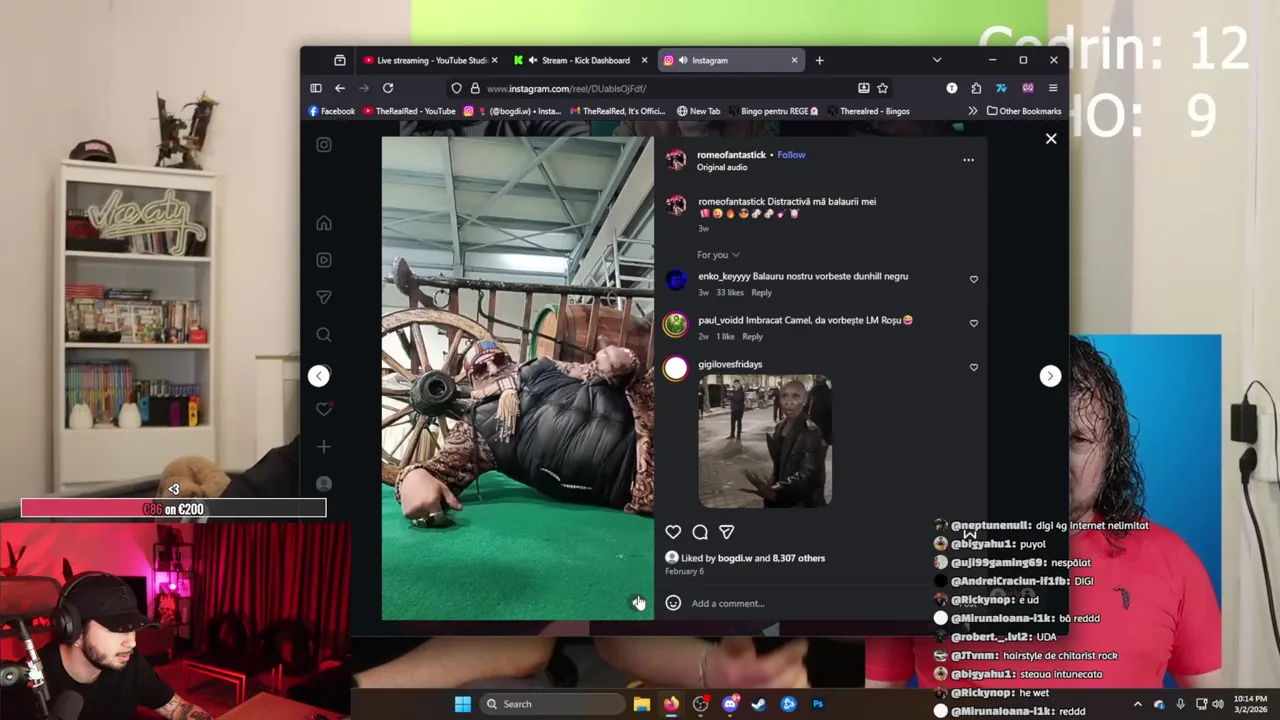The image size is (1280, 720).
Task: Reply to paul_voidd's comment
Action: (x=752, y=337)
